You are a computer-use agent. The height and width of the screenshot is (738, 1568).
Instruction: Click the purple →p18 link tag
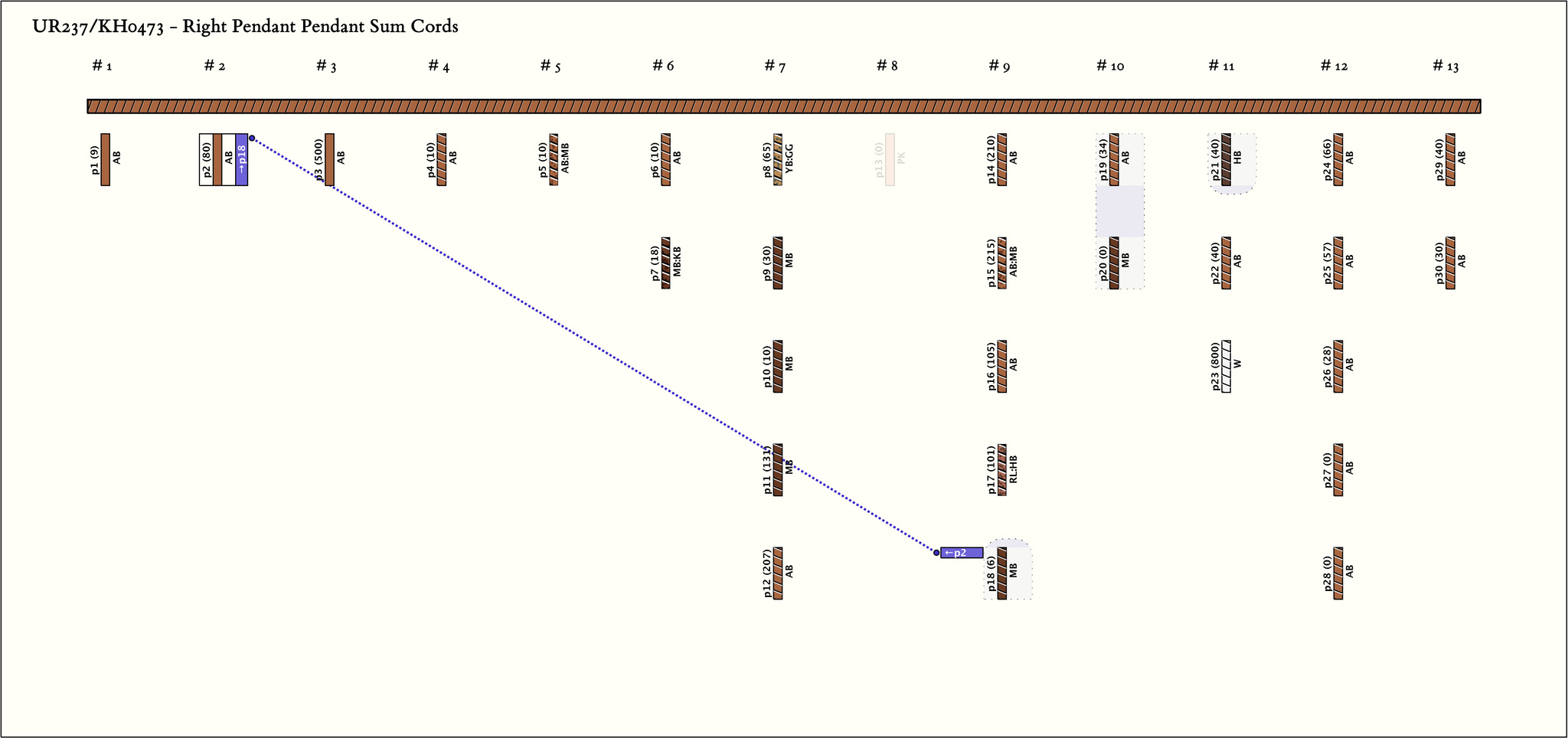click(241, 159)
